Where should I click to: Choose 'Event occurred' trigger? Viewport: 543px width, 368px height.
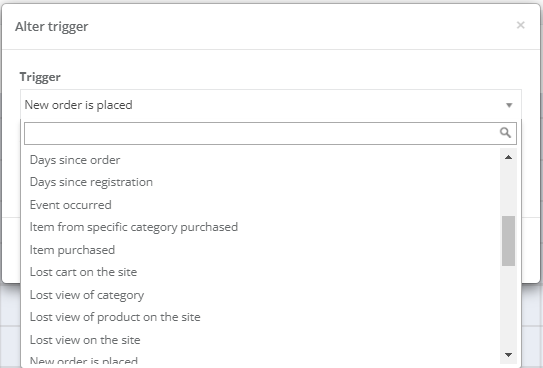(262, 205)
